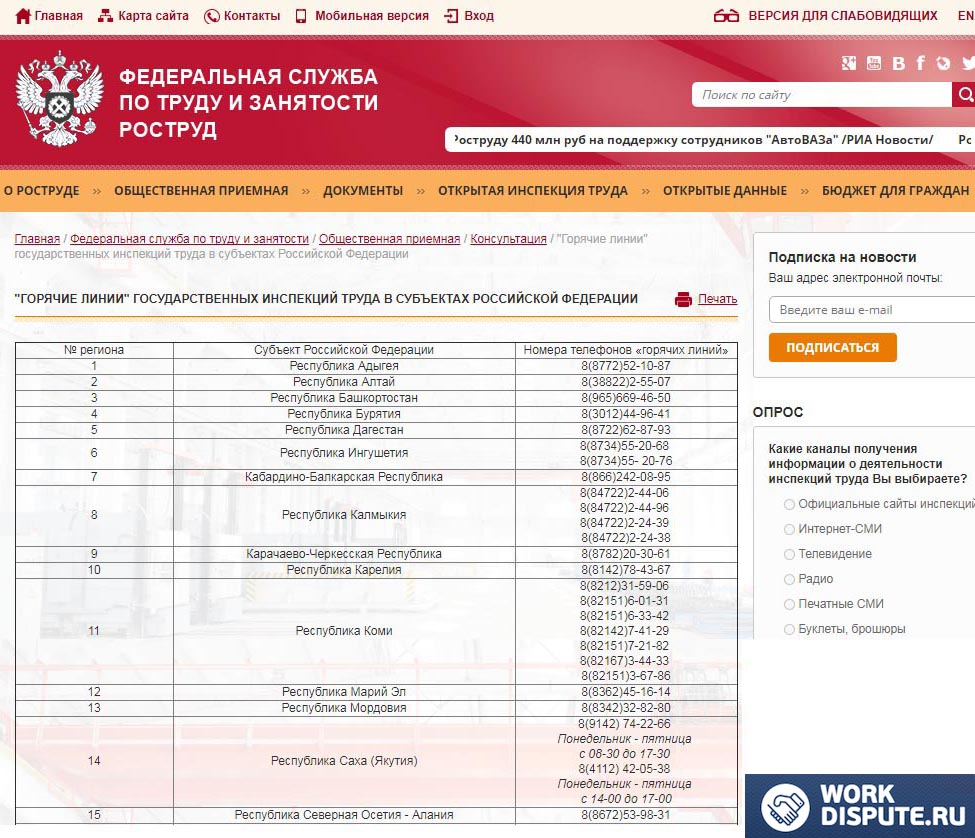975x838 pixels.
Task: Open the О РОСТРУДЕ menu item
Action: tap(42, 191)
